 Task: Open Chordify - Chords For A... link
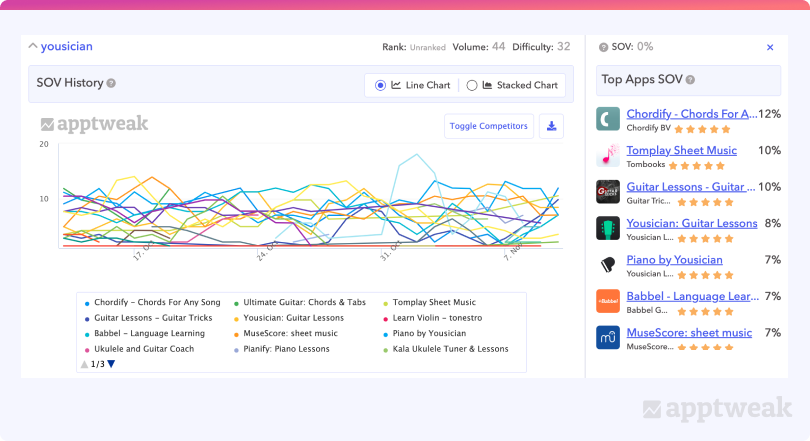(x=692, y=114)
